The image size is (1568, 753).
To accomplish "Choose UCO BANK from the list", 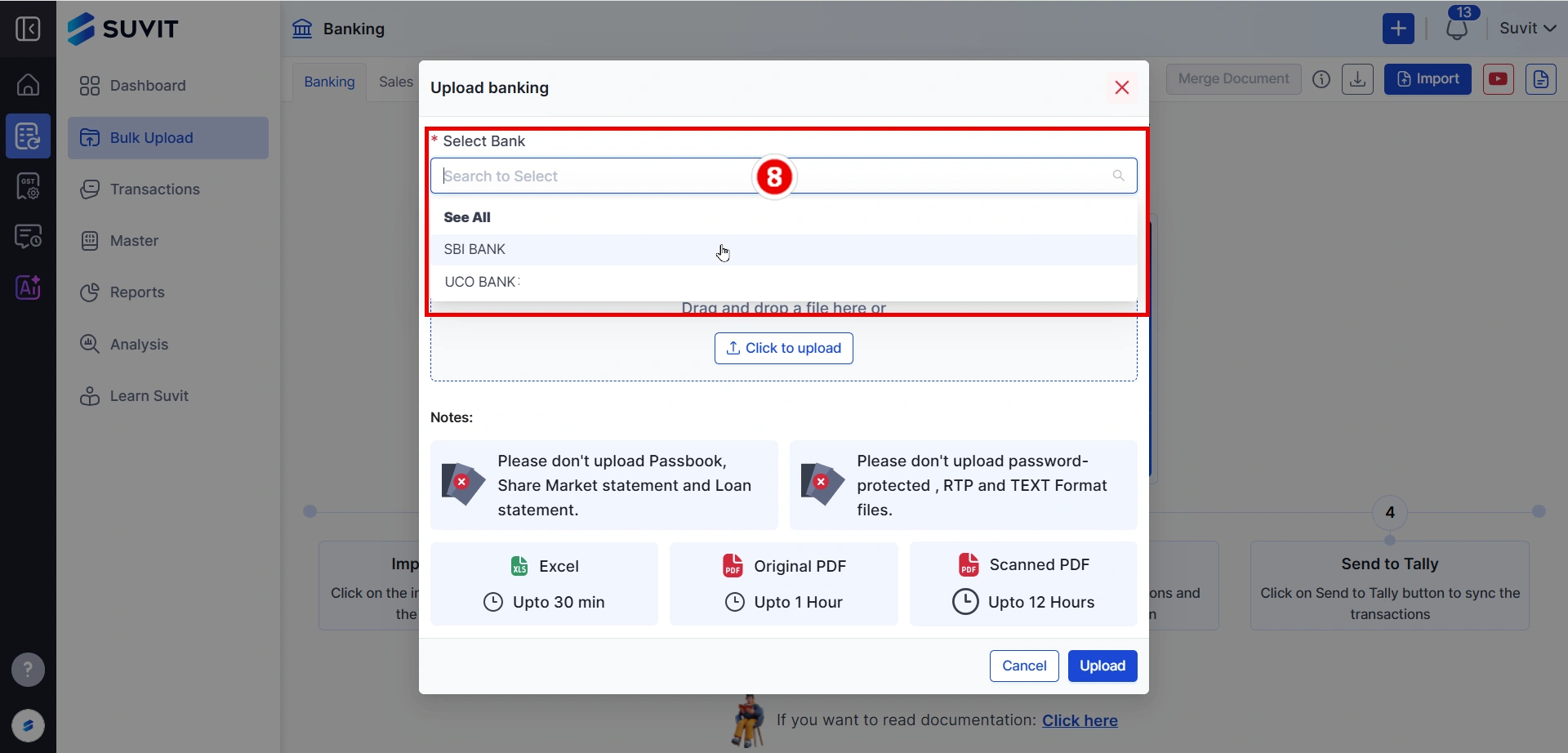I will click(480, 282).
